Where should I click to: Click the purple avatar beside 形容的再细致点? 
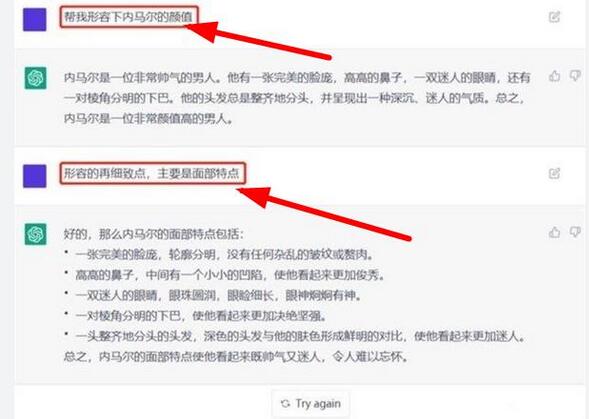[x=35, y=176]
